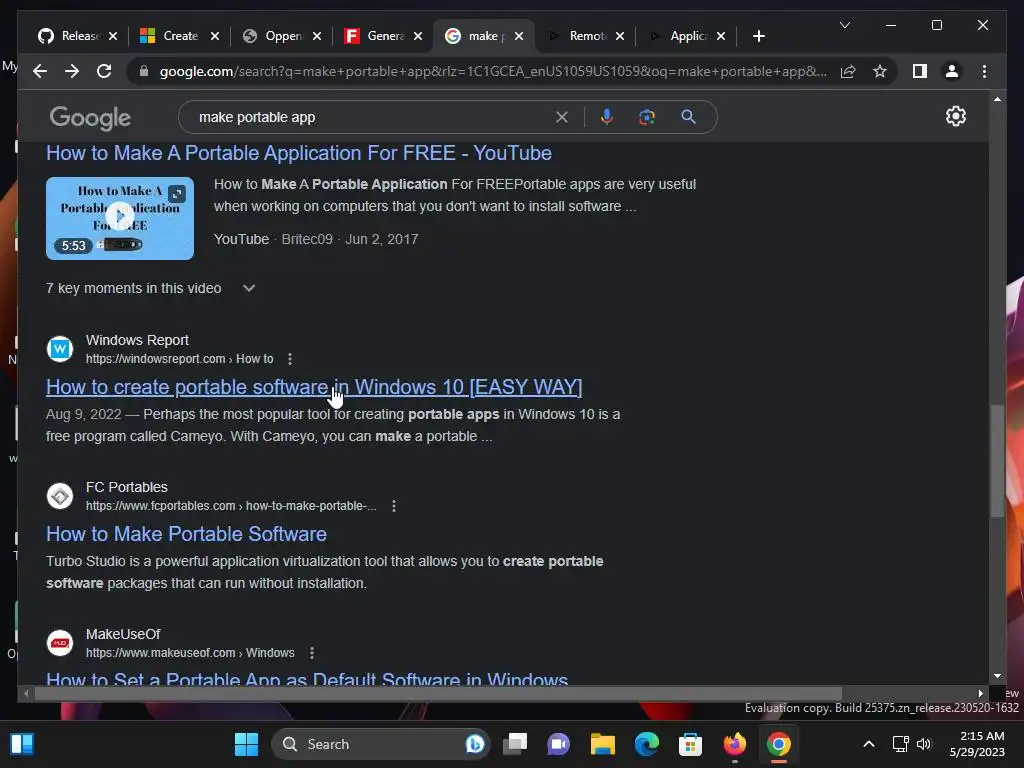This screenshot has height=768, width=1024.
Task: Reload the current page
Action: pos(104,71)
